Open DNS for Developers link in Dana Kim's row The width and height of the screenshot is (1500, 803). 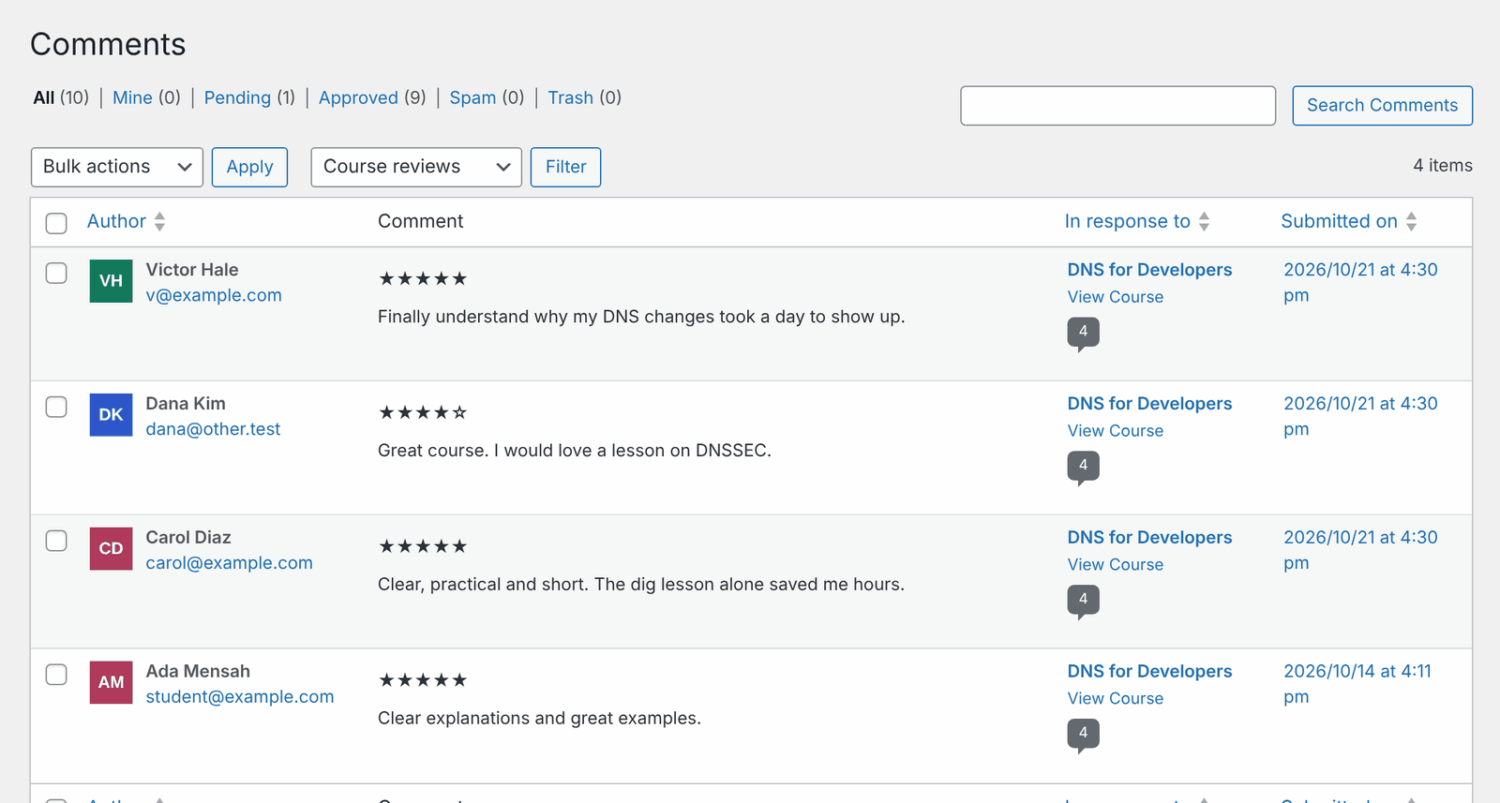1150,404
